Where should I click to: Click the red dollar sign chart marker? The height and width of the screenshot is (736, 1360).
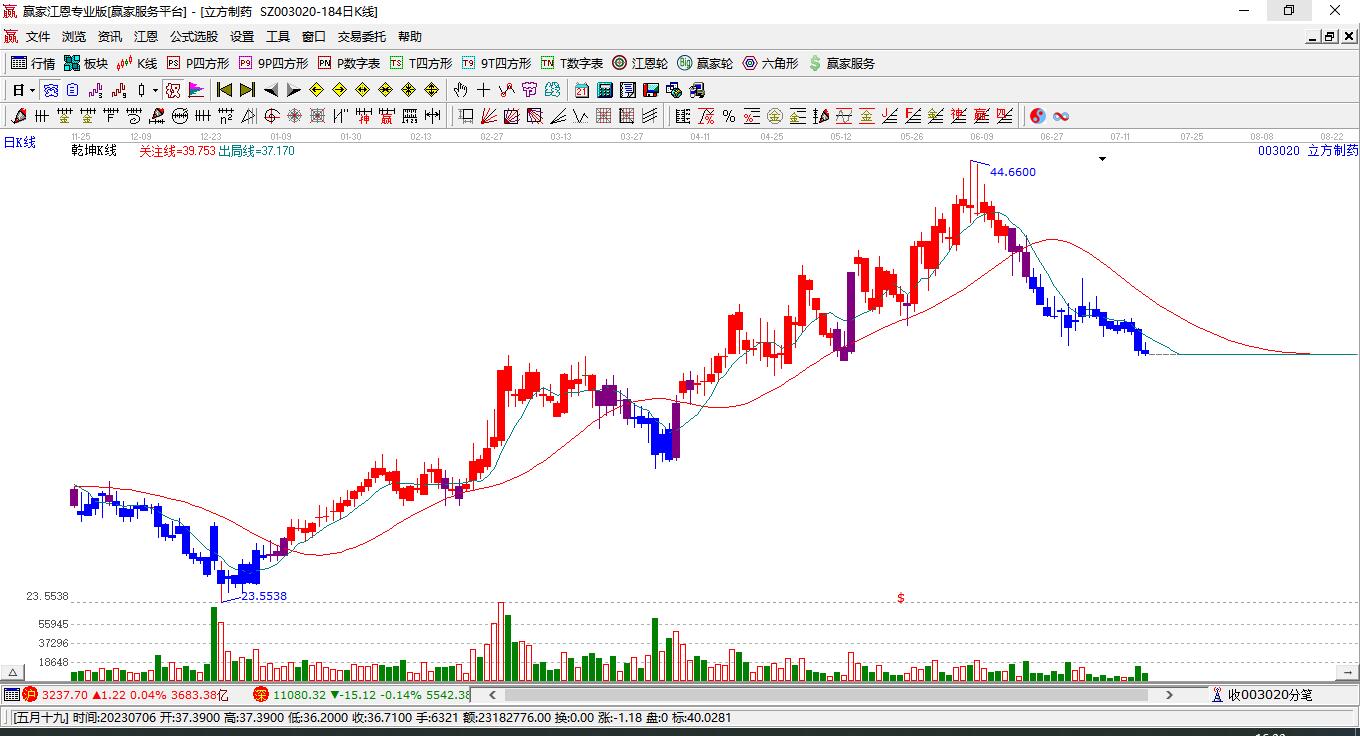(901, 598)
